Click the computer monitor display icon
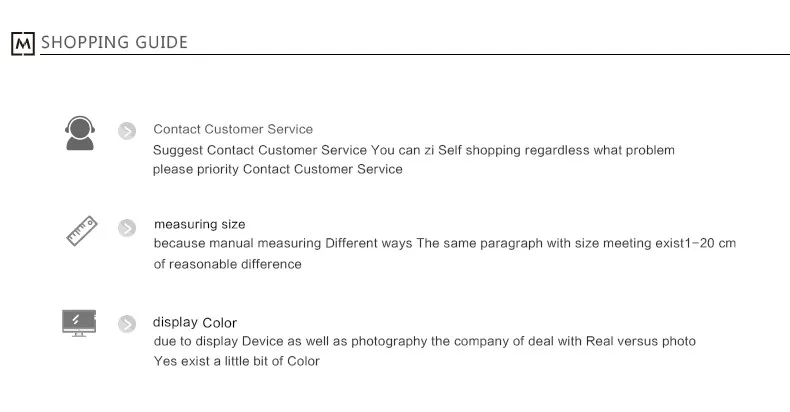This screenshot has height=412, width=790. coord(79,323)
